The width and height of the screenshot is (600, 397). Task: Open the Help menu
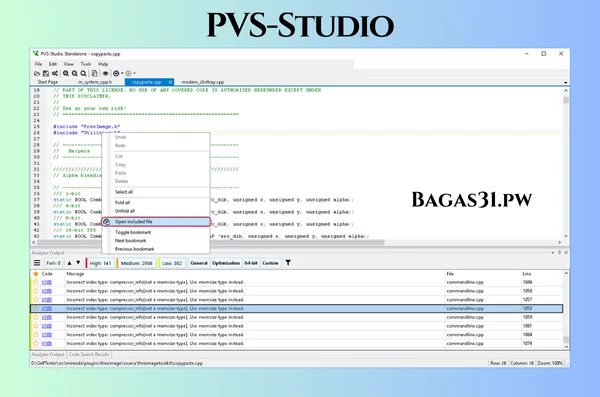103,64
